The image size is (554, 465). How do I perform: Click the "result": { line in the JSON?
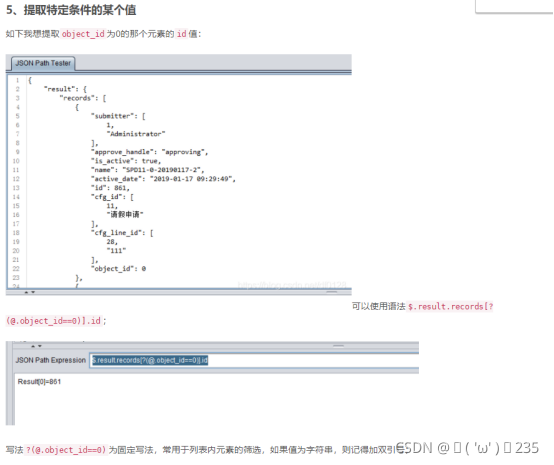coord(65,89)
